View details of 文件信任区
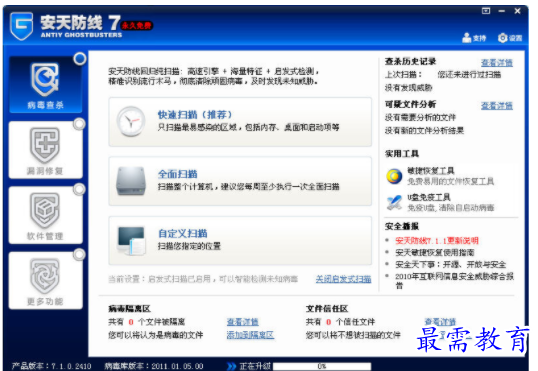Viewport: 538px width, 371px height. (x=440, y=322)
